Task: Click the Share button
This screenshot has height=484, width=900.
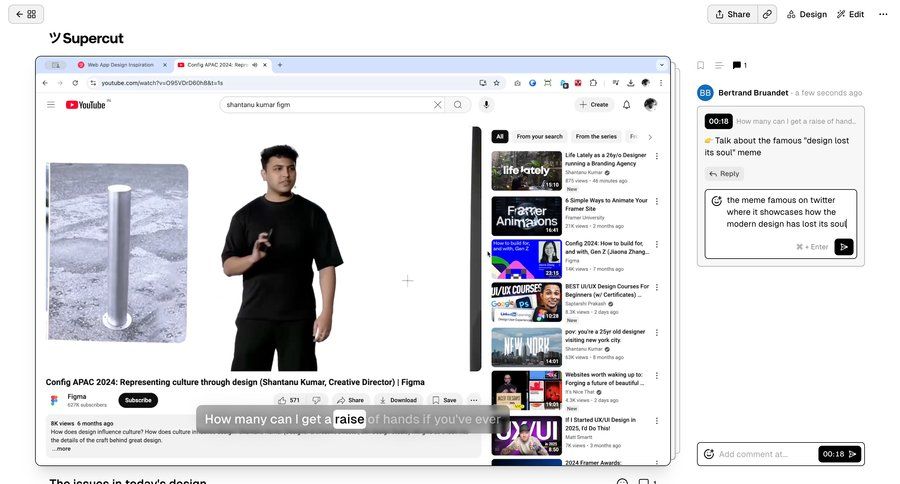Action: 731,14
